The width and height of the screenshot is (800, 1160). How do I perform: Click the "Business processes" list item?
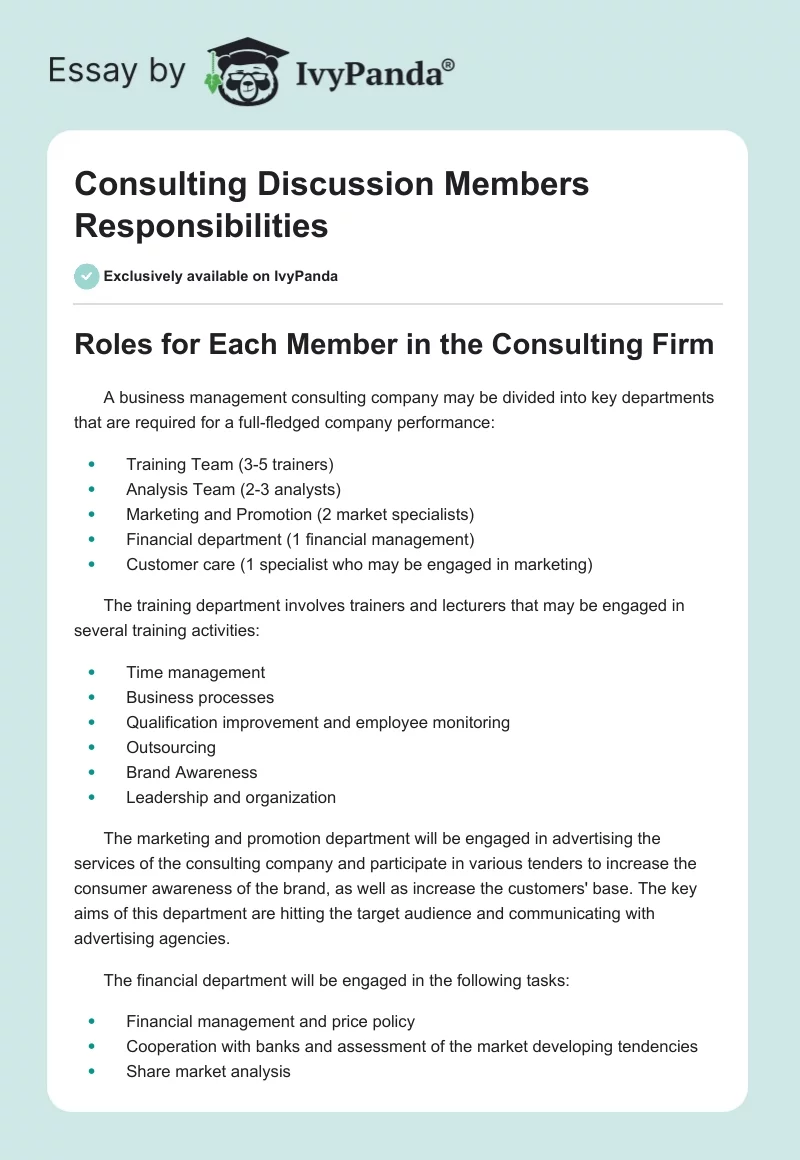[199, 698]
